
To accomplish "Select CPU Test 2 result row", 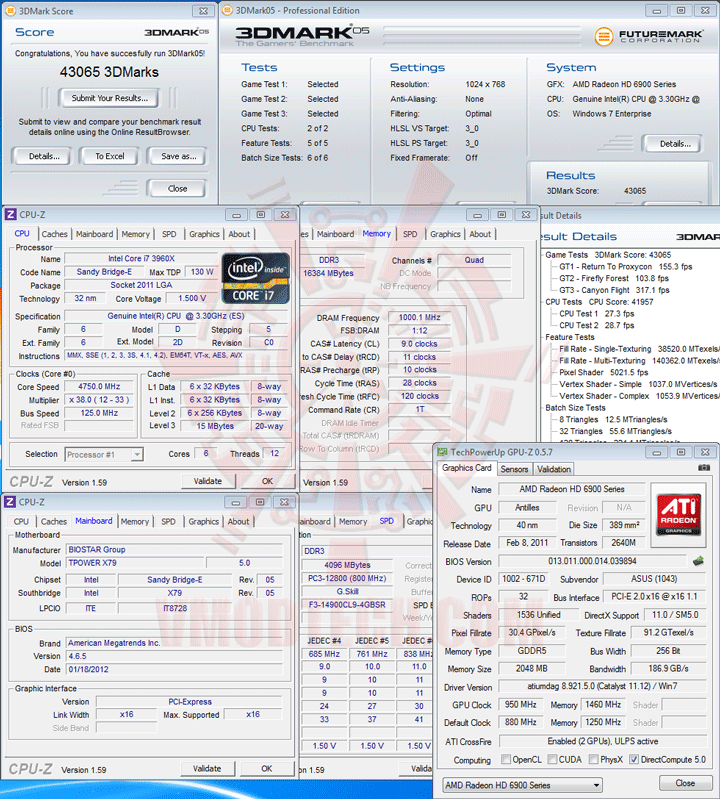I will coord(596,325).
